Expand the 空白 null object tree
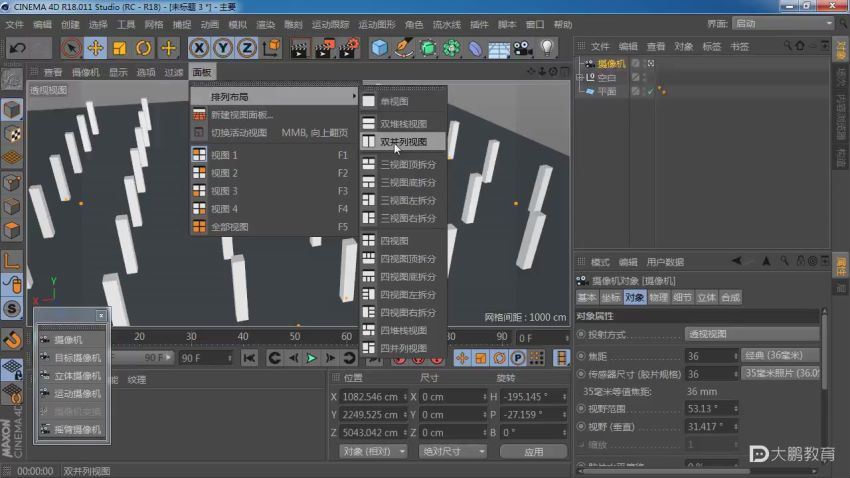This screenshot has width=850, height=478. (579, 77)
